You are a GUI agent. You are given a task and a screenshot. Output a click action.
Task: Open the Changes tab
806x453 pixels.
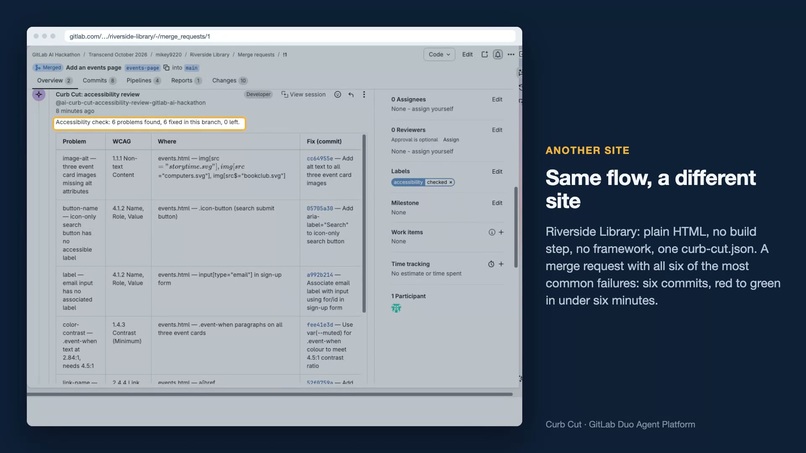tap(230, 81)
